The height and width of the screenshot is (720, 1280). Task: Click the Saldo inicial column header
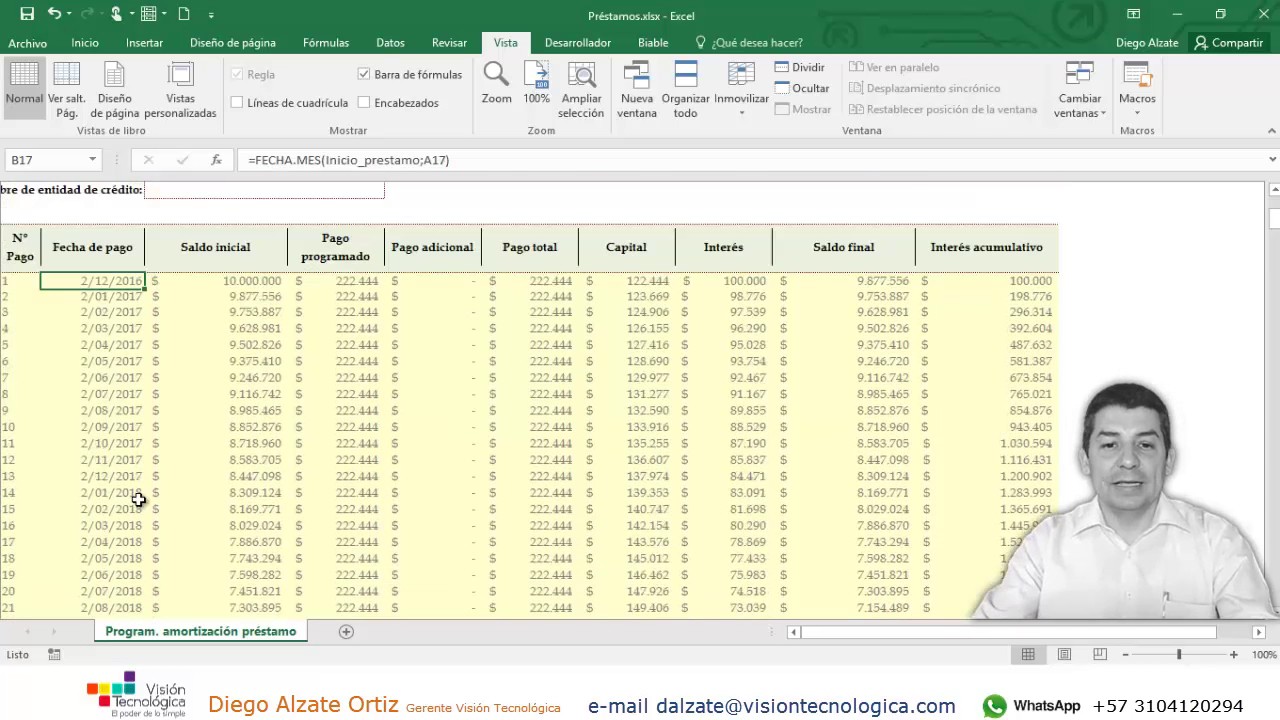(216, 247)
